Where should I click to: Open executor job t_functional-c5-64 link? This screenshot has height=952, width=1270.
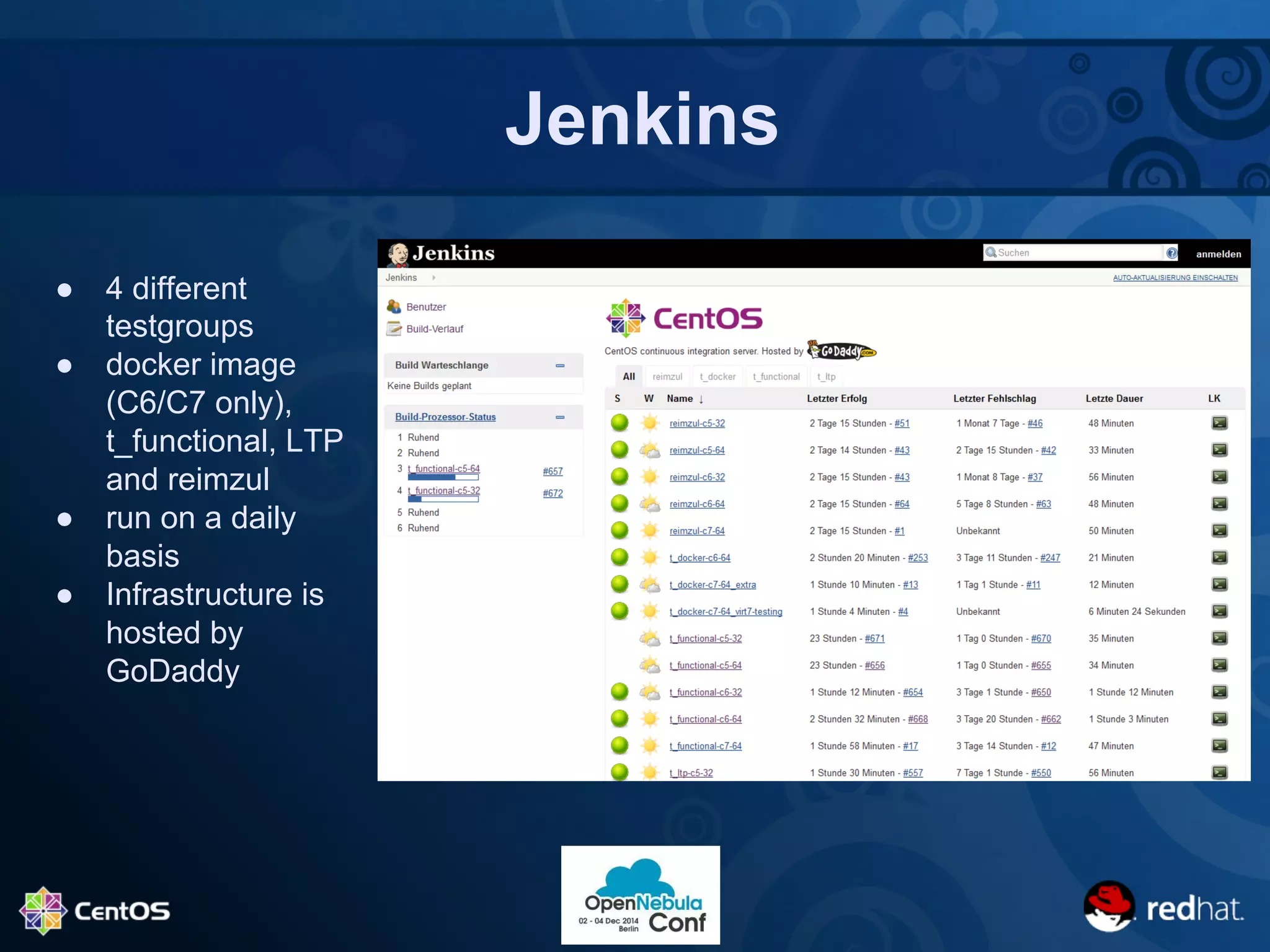(x=443, y=469)
